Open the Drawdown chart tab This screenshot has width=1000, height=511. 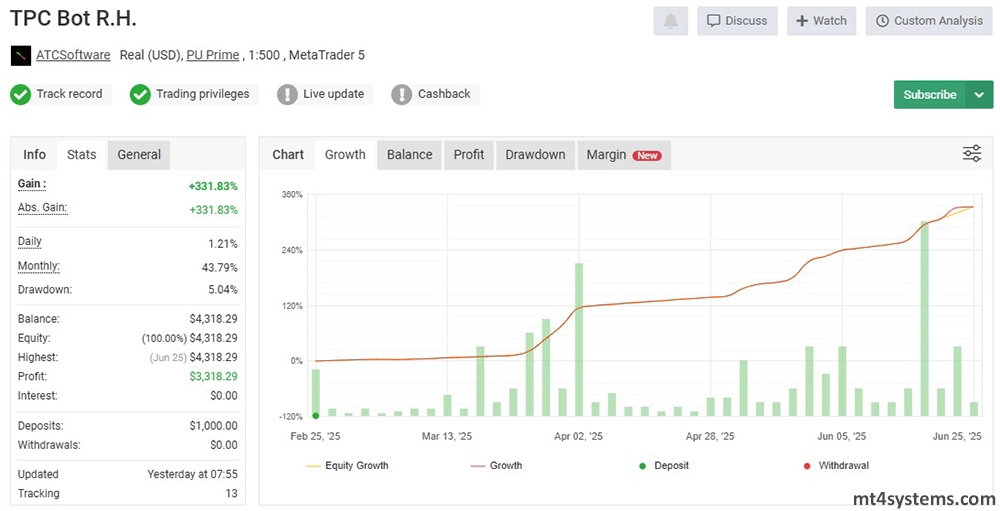click(x=535, y=154)
